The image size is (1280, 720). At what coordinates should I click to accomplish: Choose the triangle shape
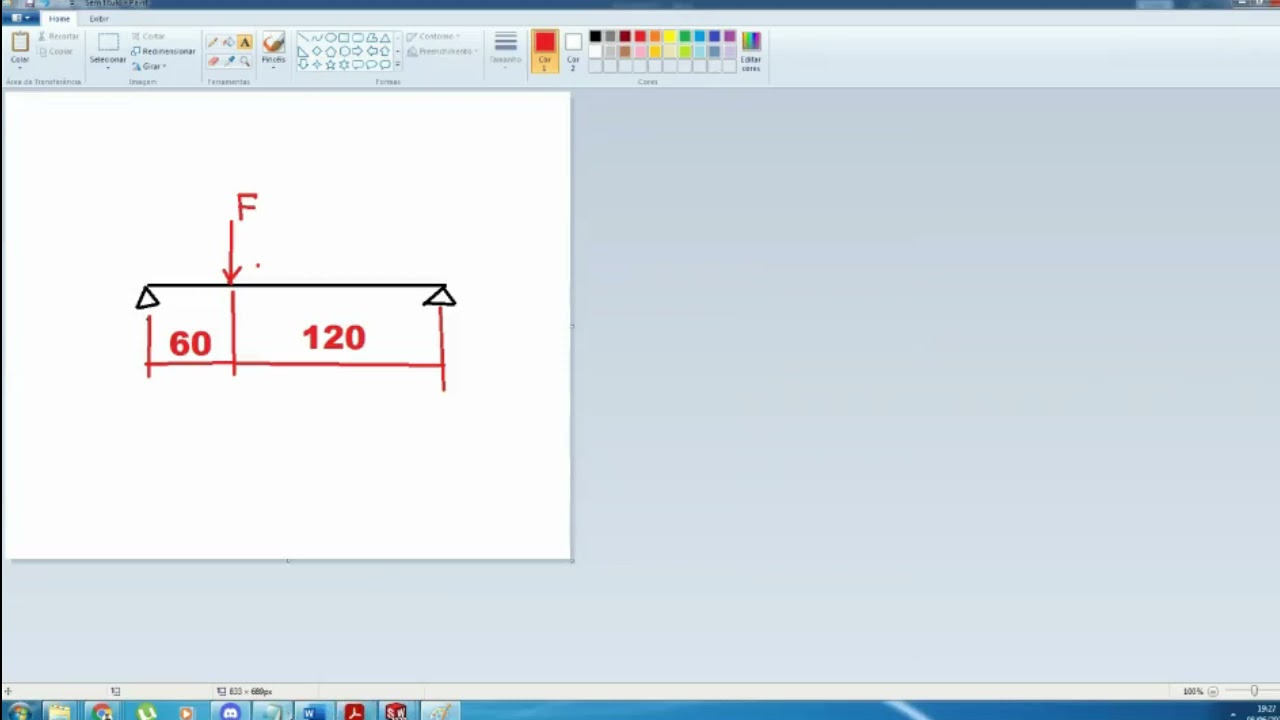[x=385, y=38]
